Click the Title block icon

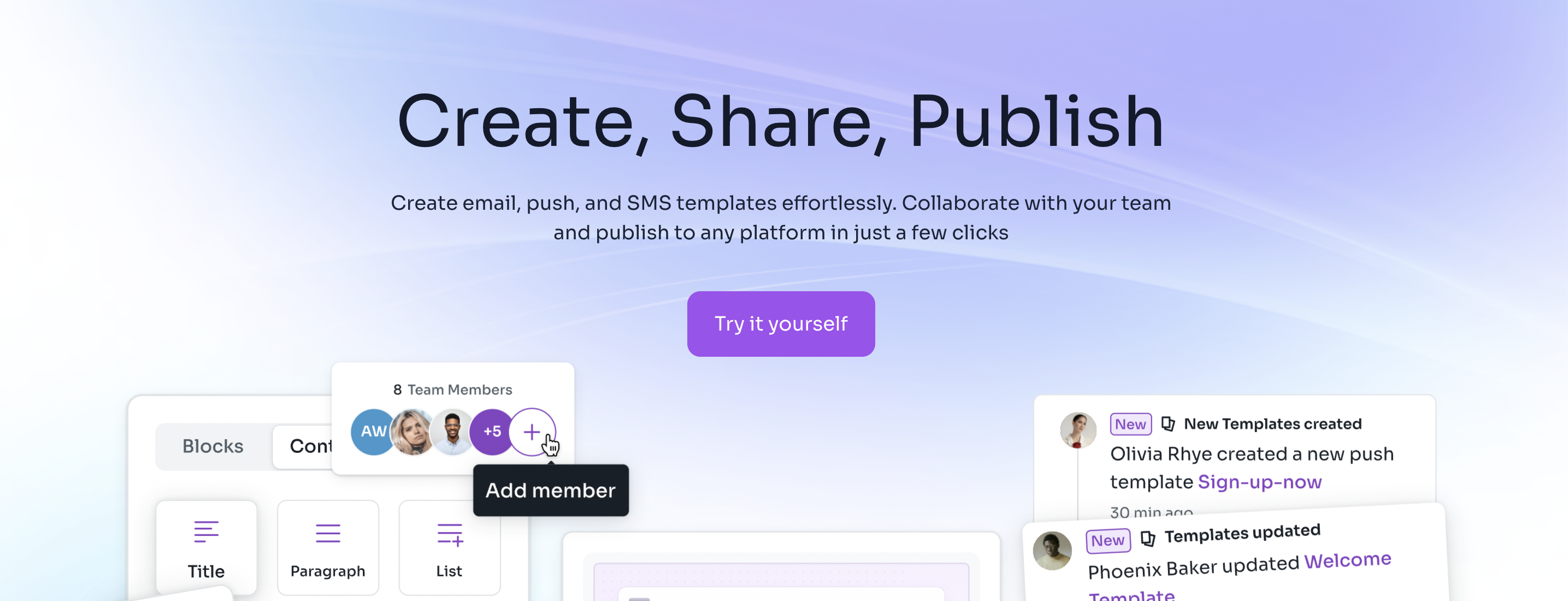coord(206,534)
